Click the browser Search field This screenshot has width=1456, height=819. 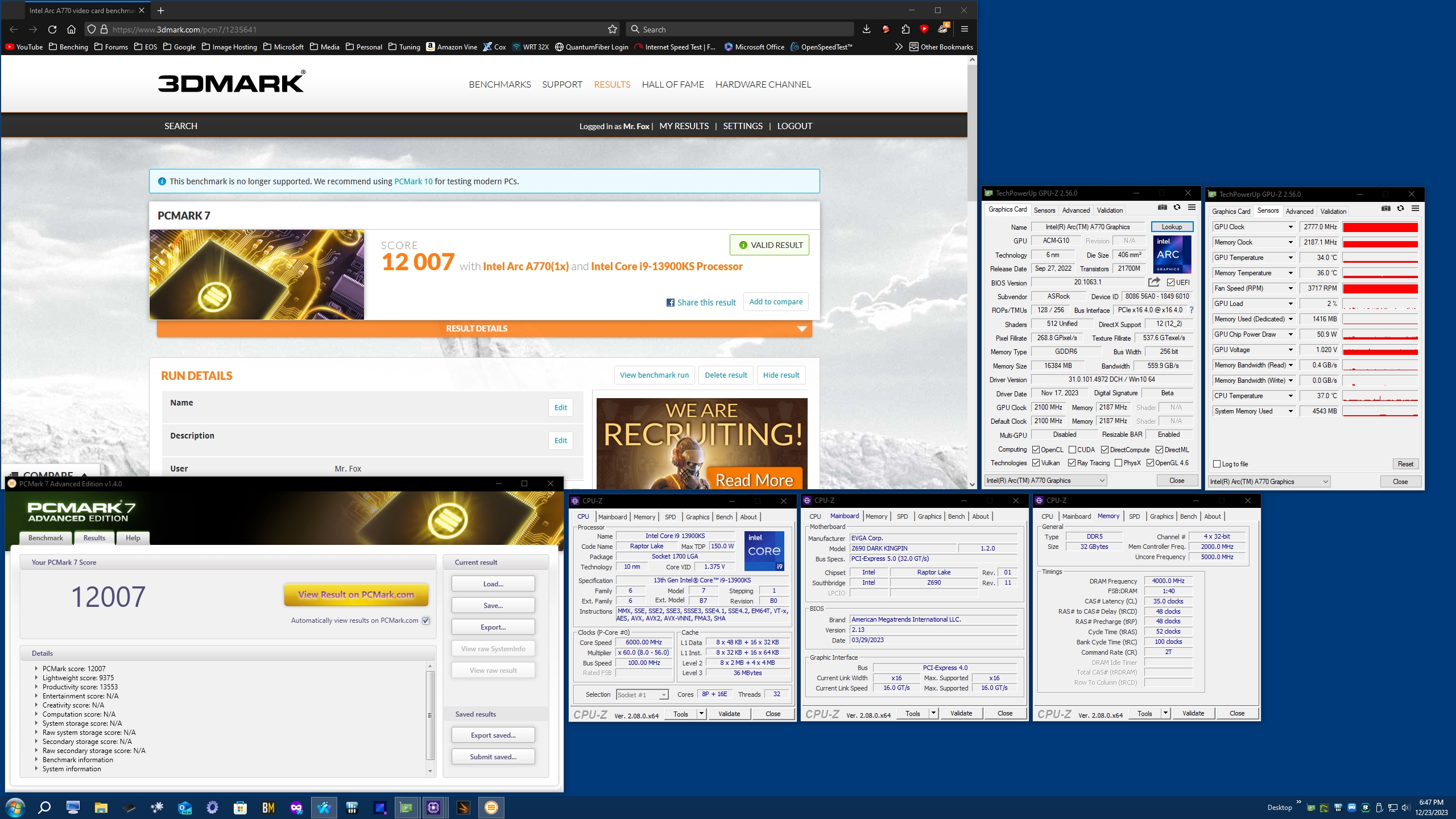click(740, 29)
